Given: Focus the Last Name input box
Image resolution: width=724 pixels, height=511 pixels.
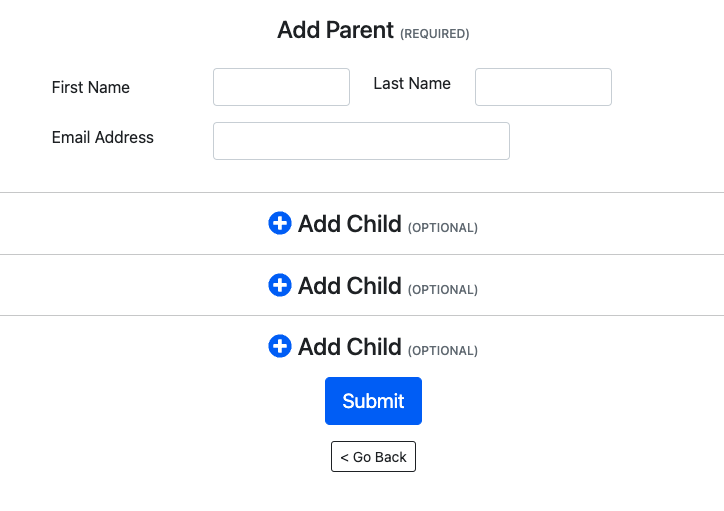Looking at the screenshot, I should [x=543, y=87].
